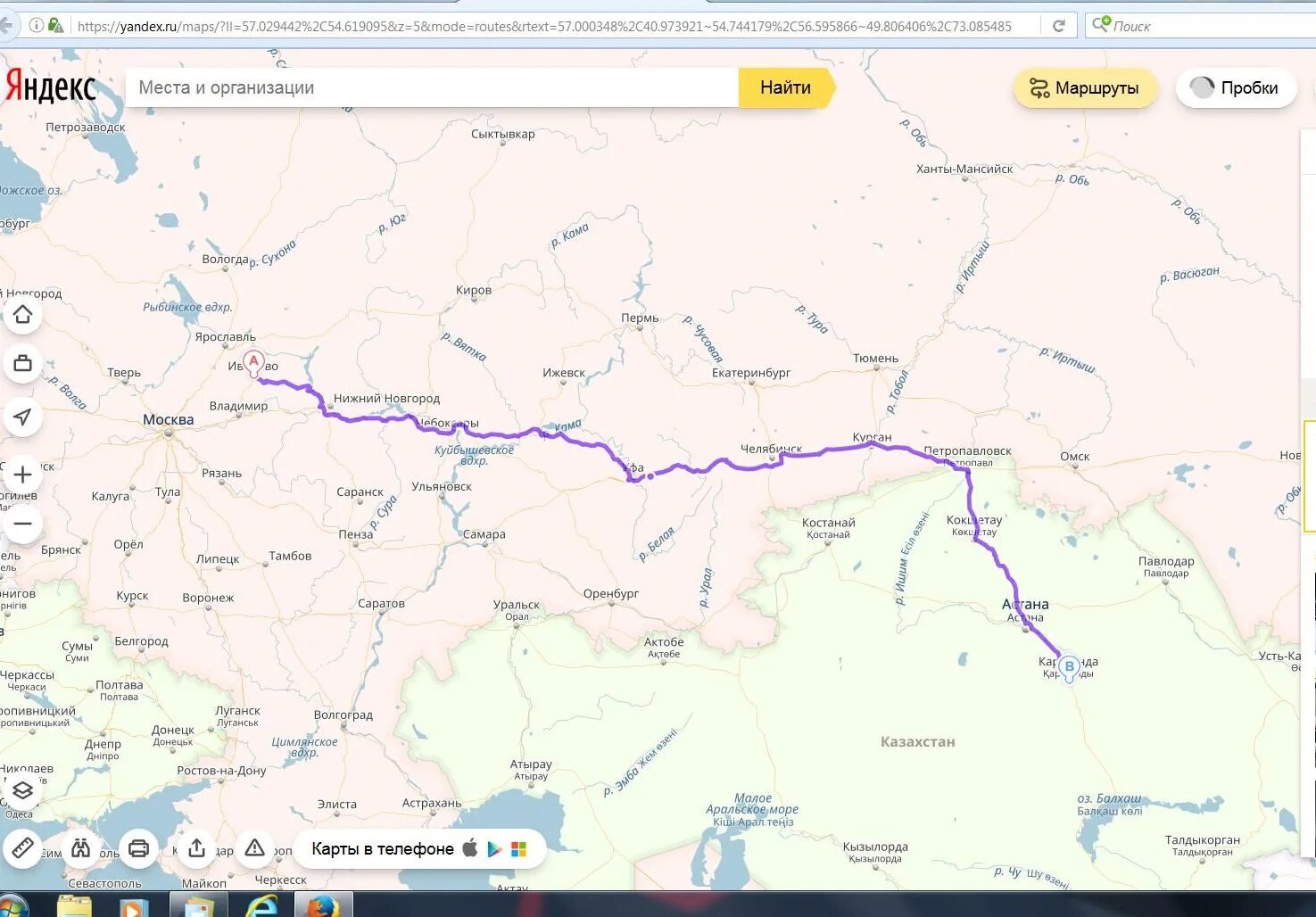Print the map
The width and height of the screenshot is (1316, 917).
coord(138,848)
